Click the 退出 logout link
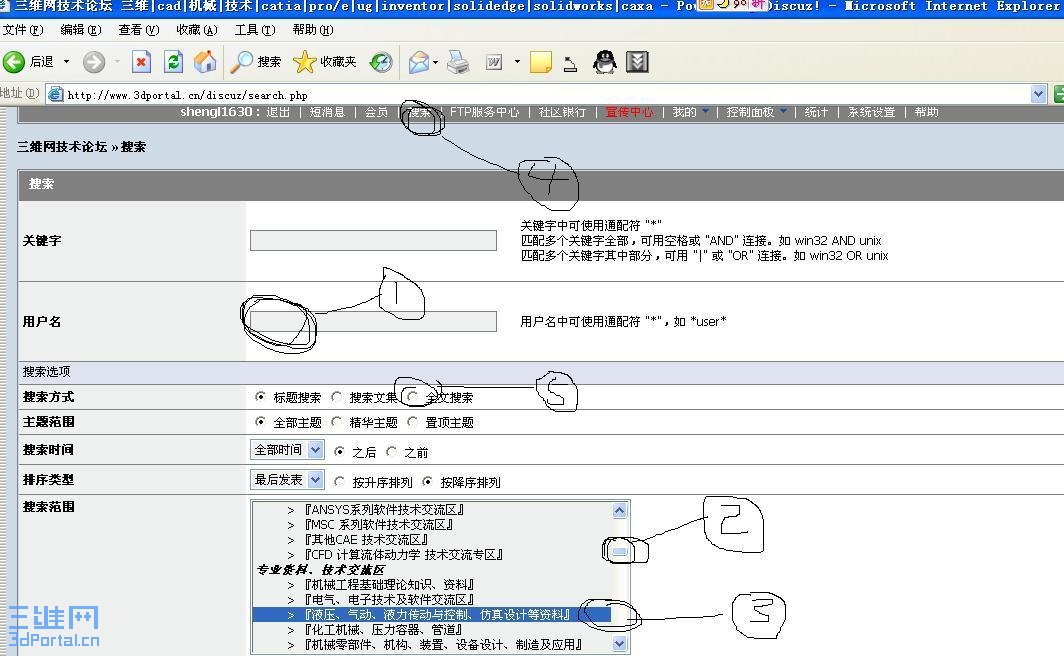 [x=278, y=112]
